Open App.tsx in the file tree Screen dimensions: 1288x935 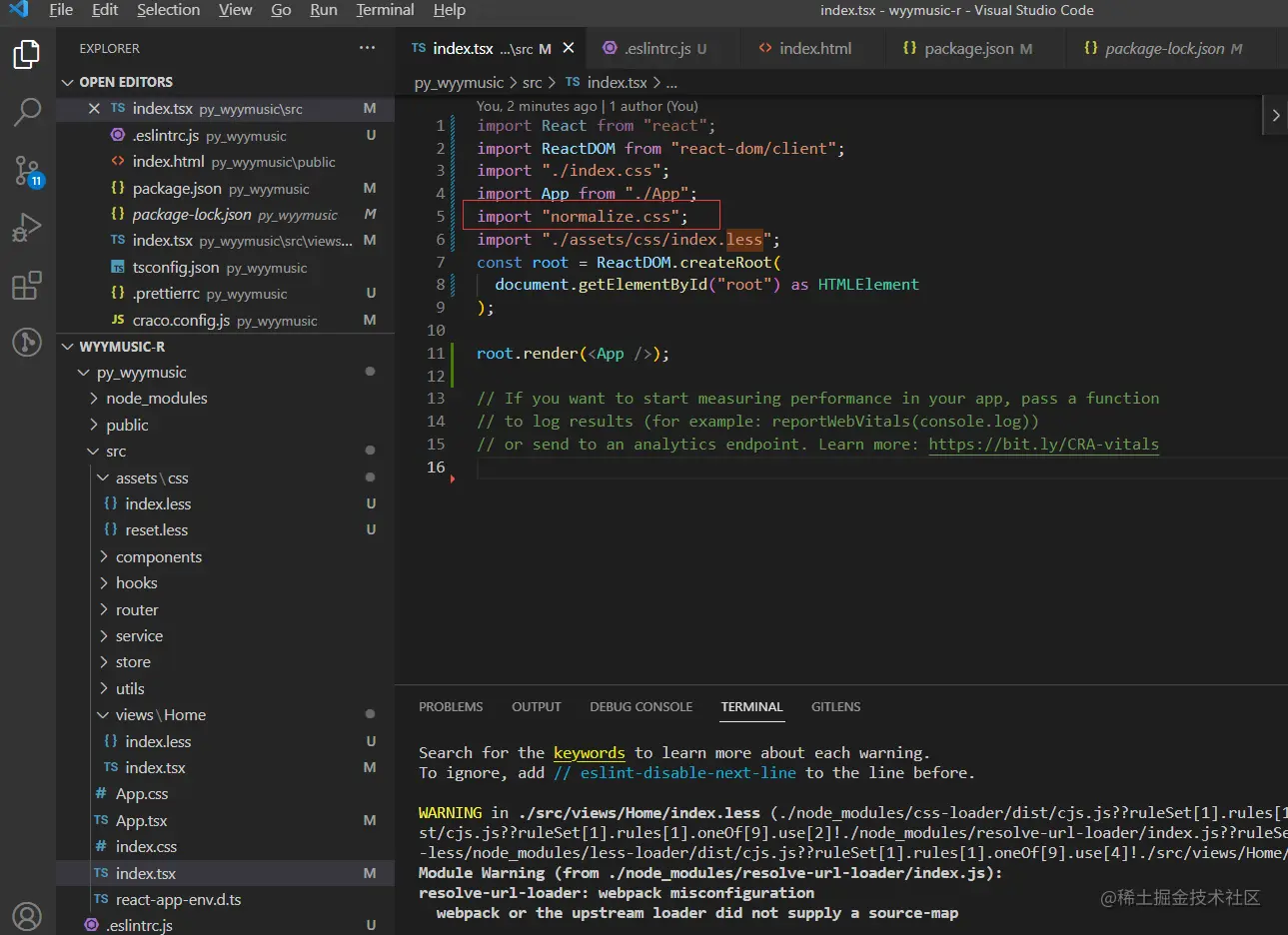click(x=141, y=821)
